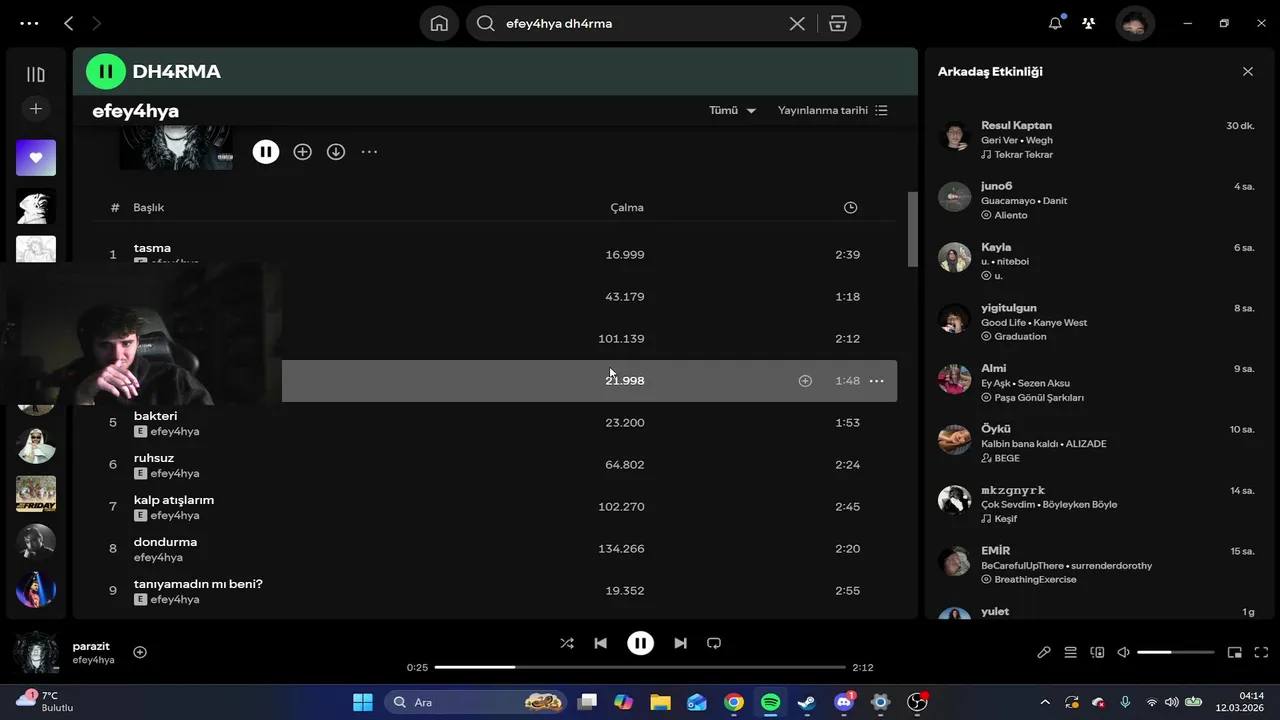Seek in the song progress bar

point(640,667)
